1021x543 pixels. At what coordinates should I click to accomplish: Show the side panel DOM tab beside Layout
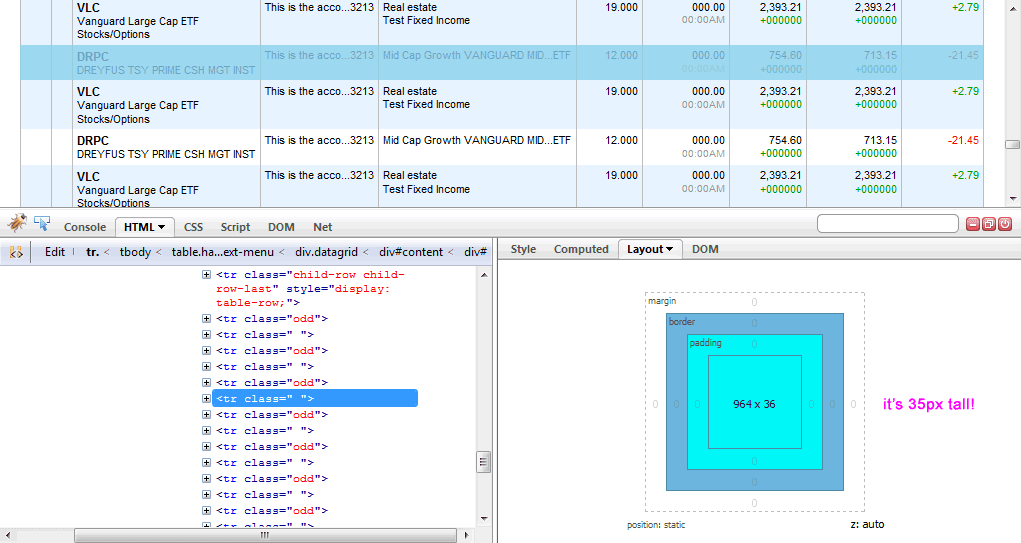coord(705,249)
